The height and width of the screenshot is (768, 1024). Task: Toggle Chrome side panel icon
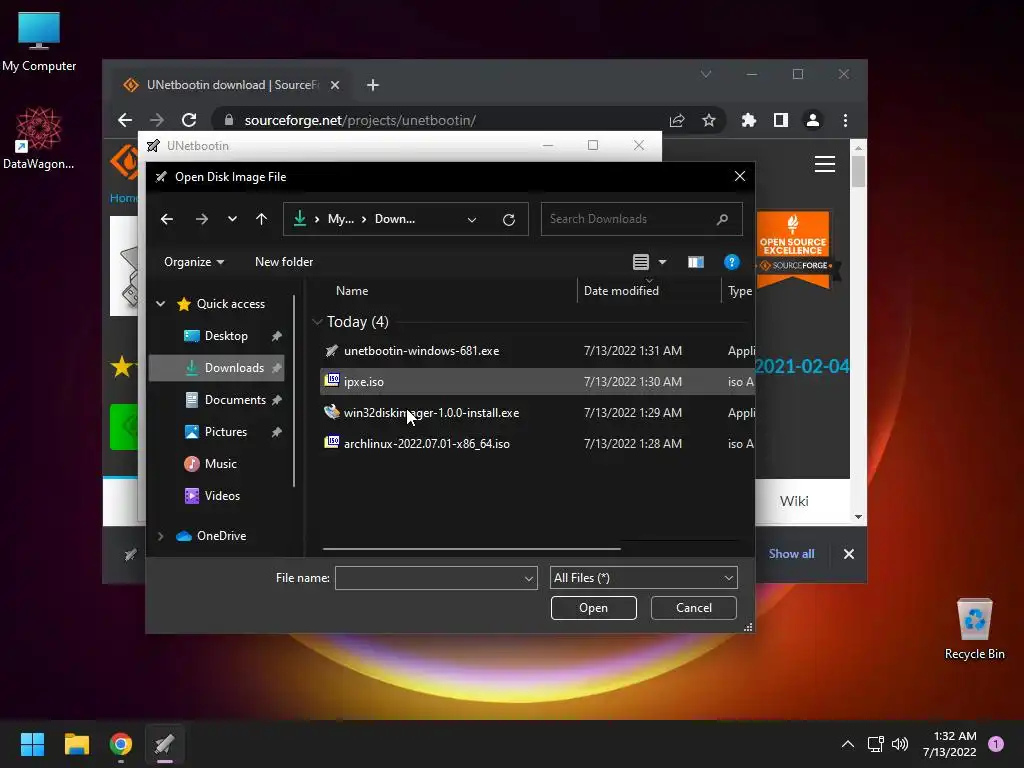(x=780, y=120)
